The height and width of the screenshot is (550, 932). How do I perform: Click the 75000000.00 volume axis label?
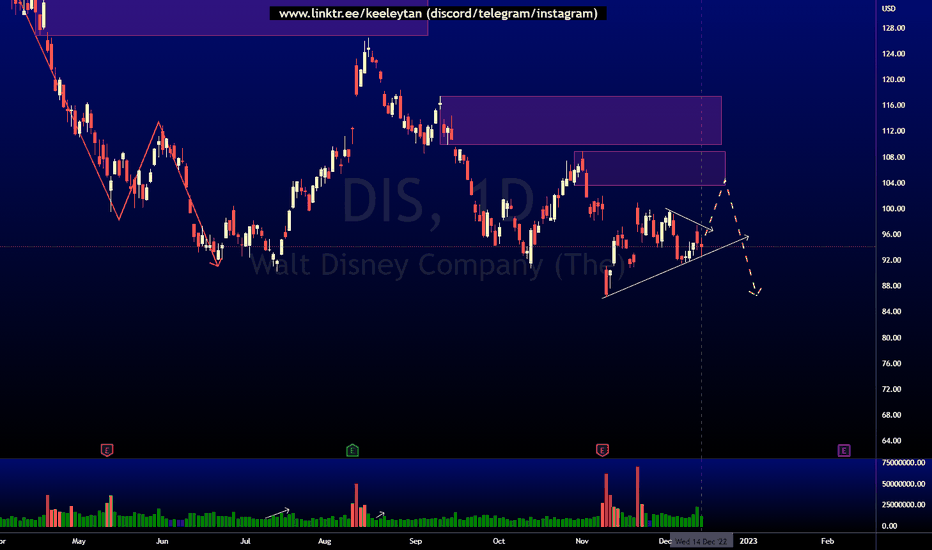pyautogui.click(x=903, y=462)
